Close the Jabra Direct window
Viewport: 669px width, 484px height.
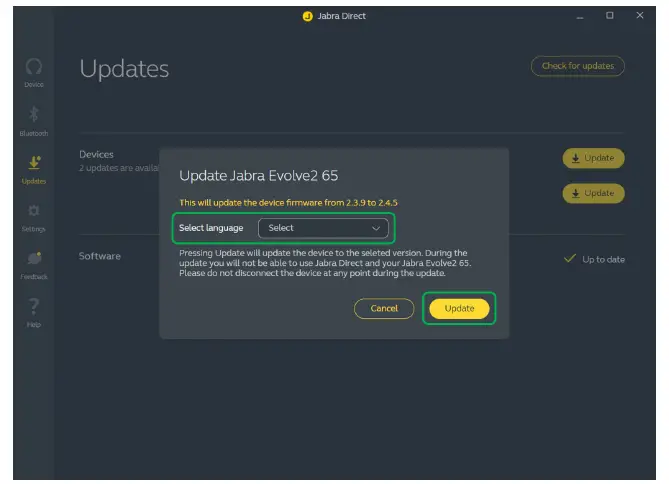tap(640, 15)
